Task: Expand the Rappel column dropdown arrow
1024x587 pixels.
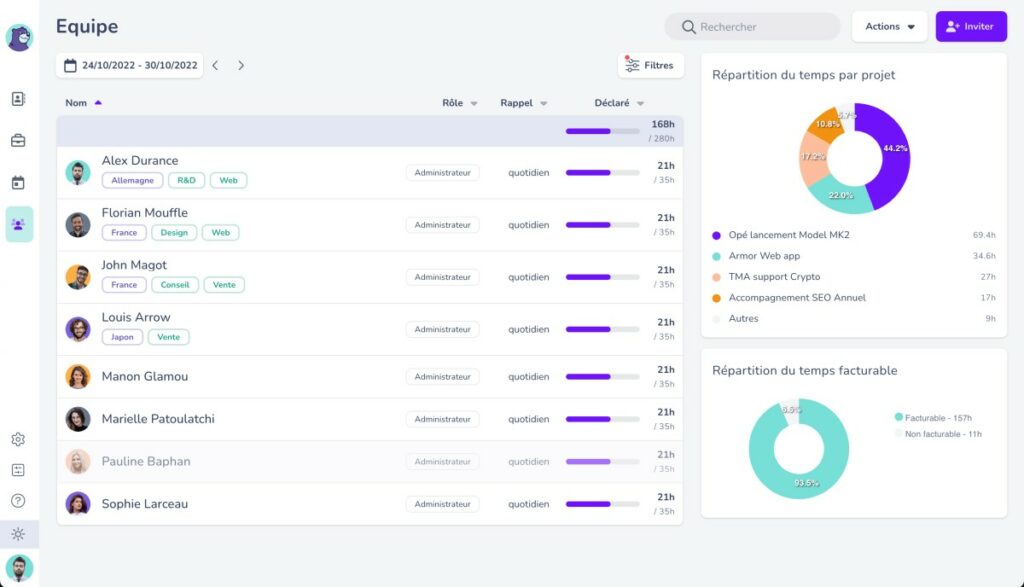Action: click(x=544, y=103)
